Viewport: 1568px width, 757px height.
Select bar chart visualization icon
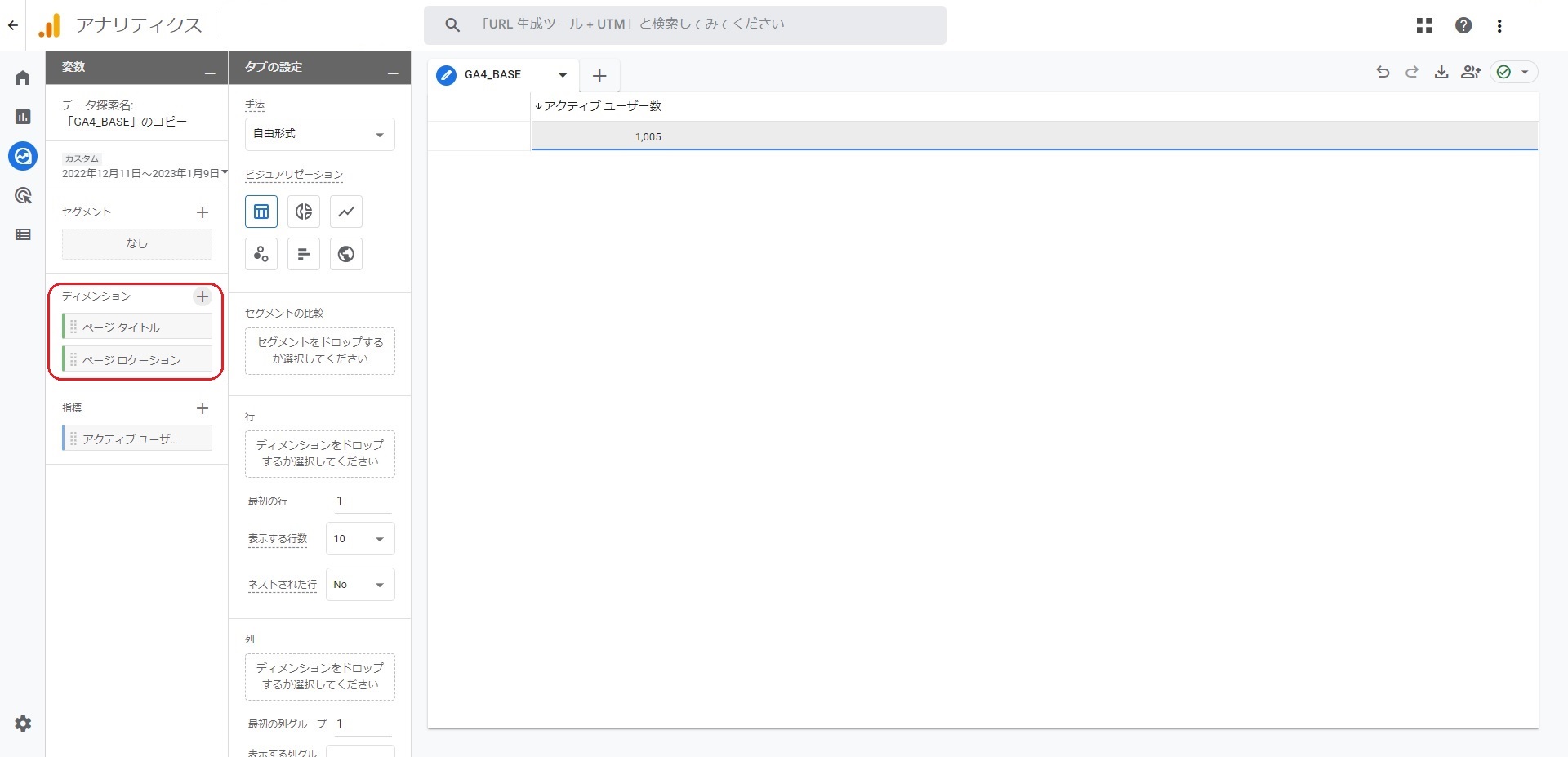pyautogui.click(x=304, y=254)
